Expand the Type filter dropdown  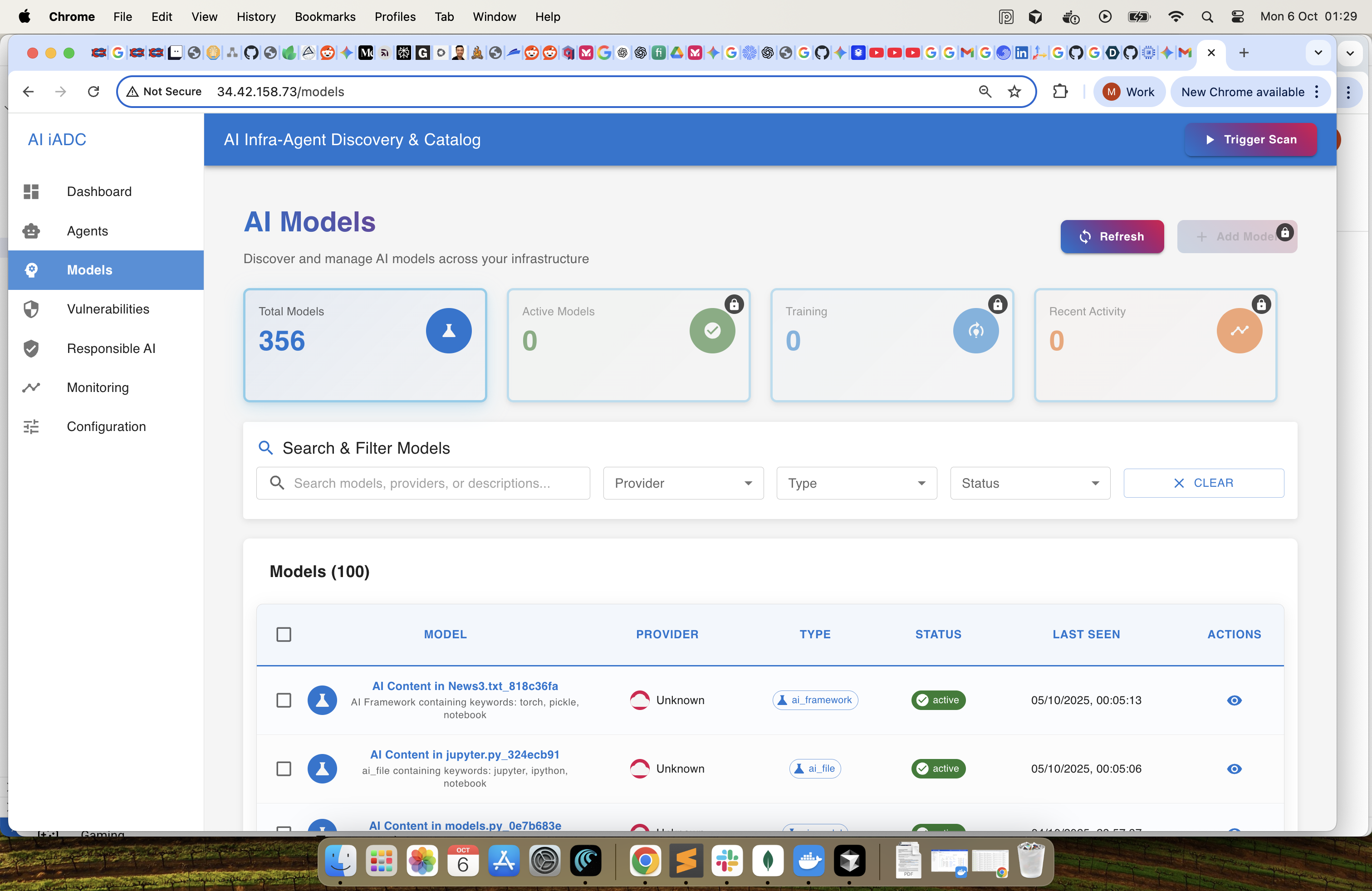coord(856,484)
